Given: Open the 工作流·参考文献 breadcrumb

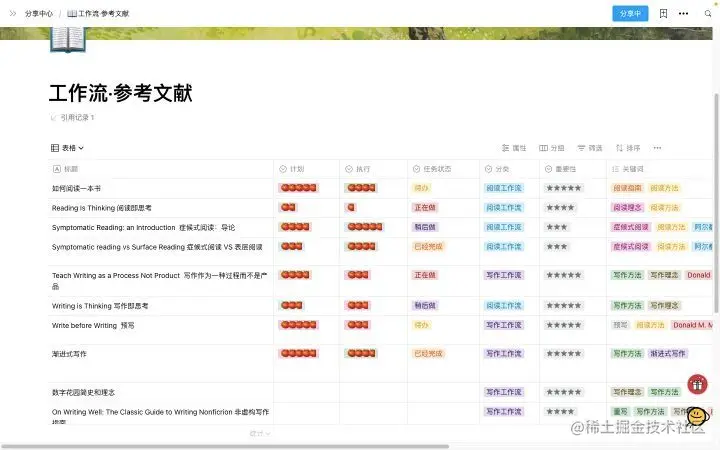Looking at the screenshot, I should 98,14.
